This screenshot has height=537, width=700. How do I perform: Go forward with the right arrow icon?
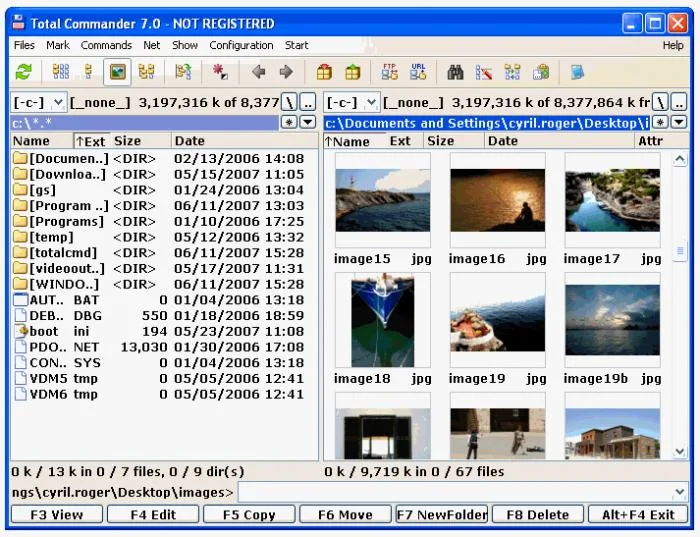[286, 72]
